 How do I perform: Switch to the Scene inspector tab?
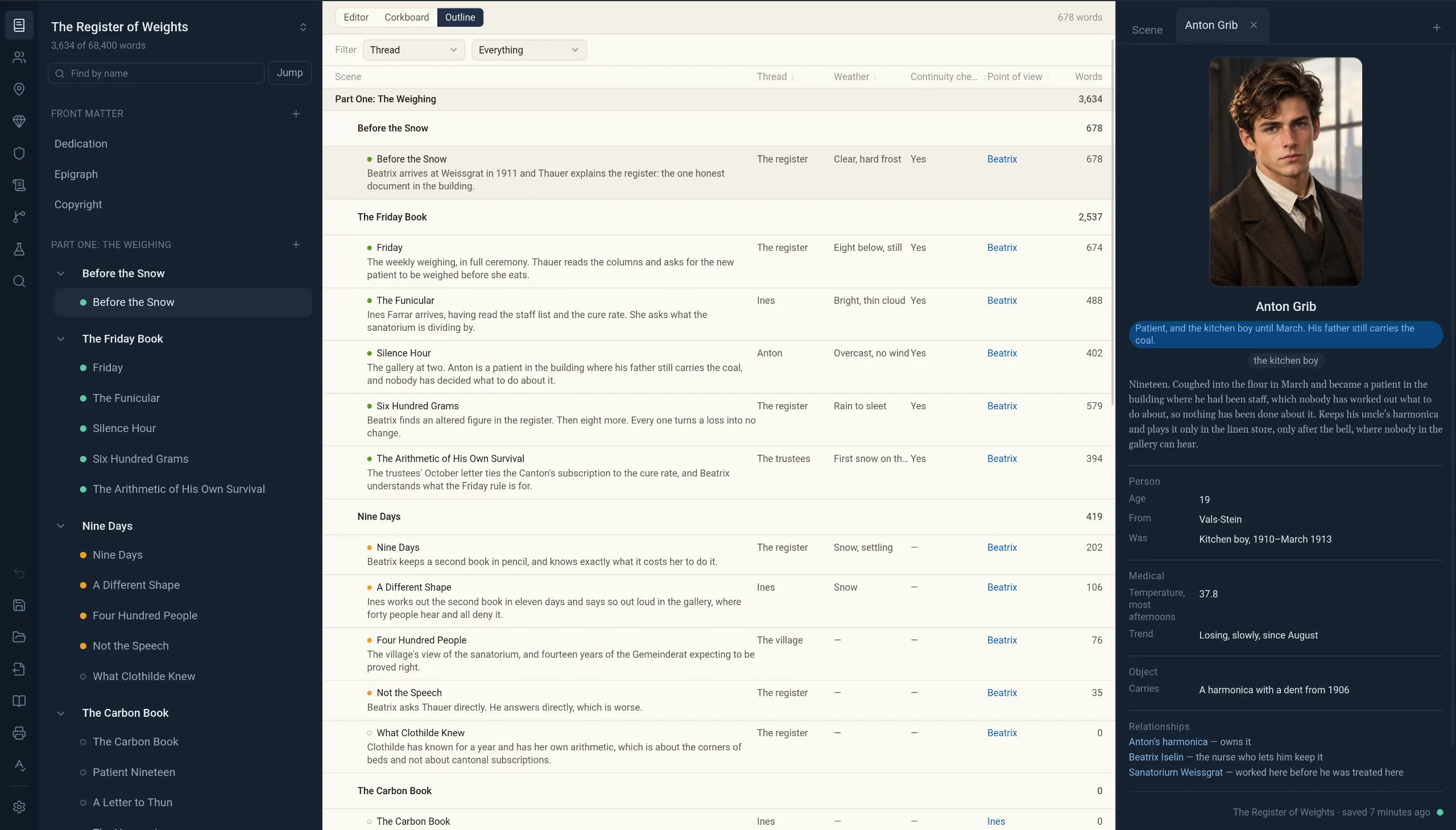coord(1147,30)
